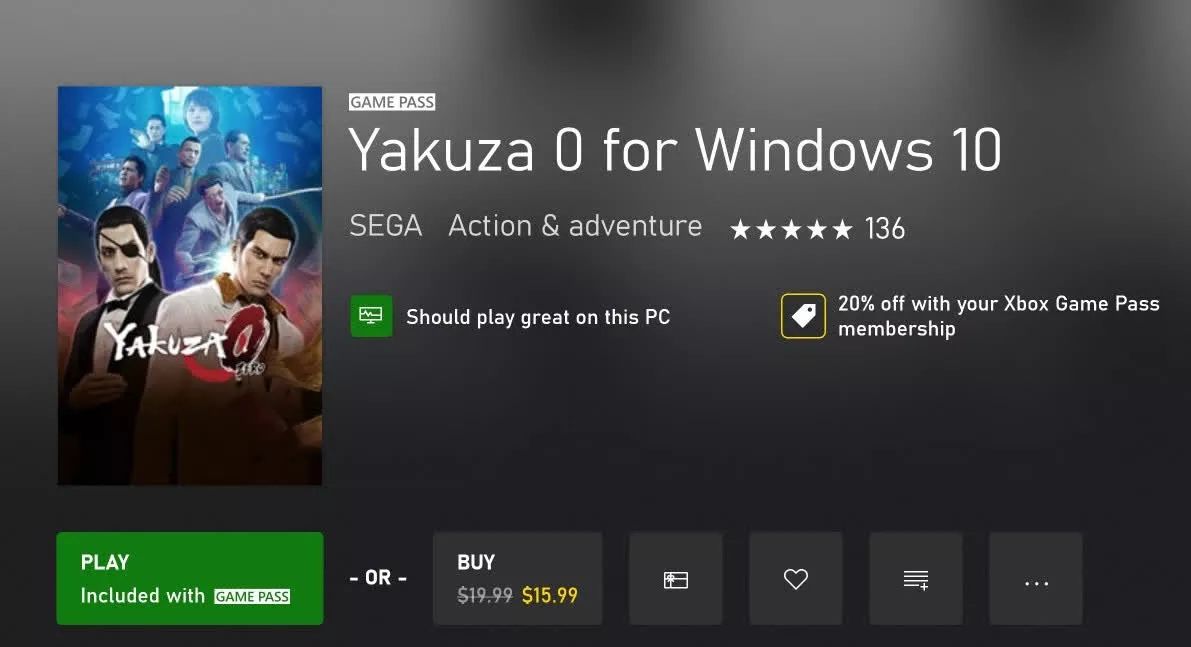Open the Yakuza 0 cover art

[190, 286]
